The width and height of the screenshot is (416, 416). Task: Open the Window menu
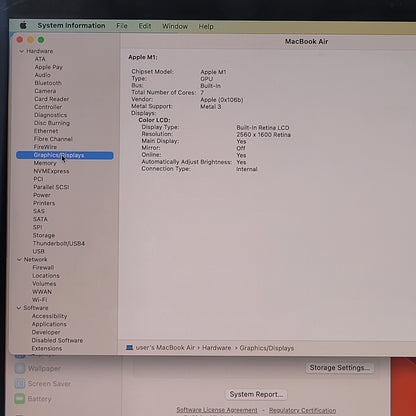[175, 26]
